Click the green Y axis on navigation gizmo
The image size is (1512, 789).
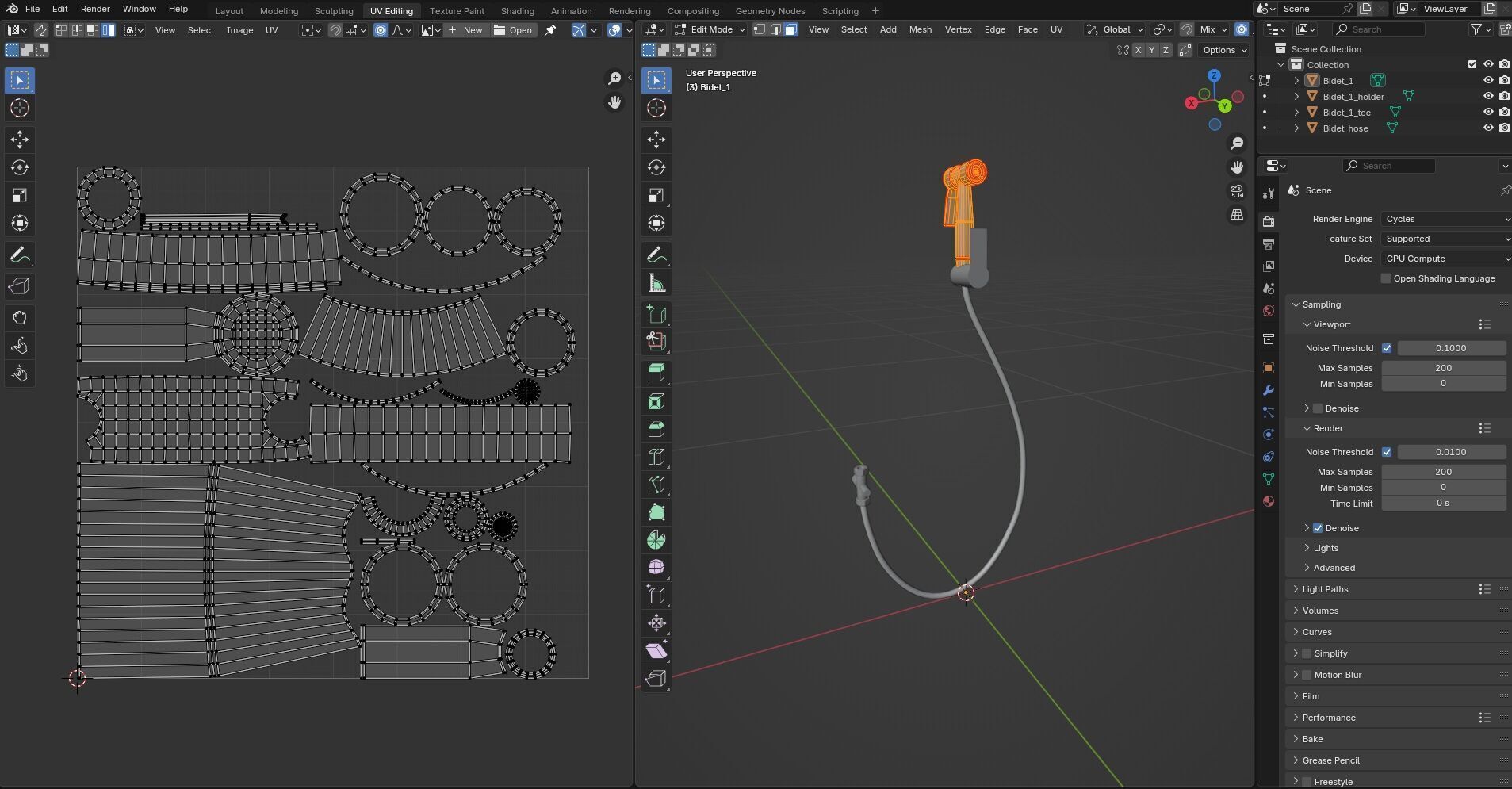coord(1225,105)
